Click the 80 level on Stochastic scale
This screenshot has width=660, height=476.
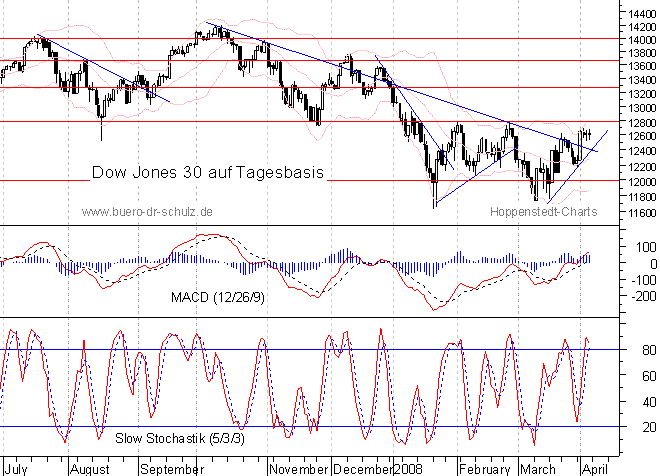coord(648,350)
